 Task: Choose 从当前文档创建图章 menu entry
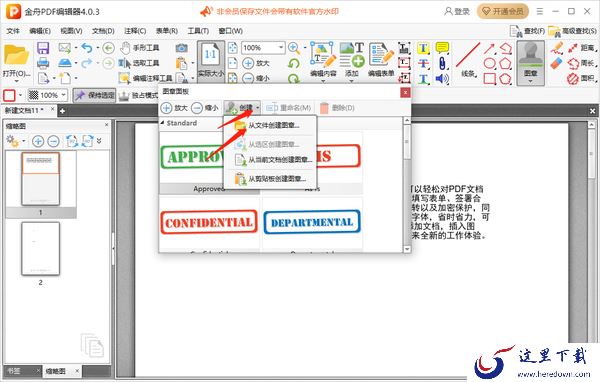270,160
